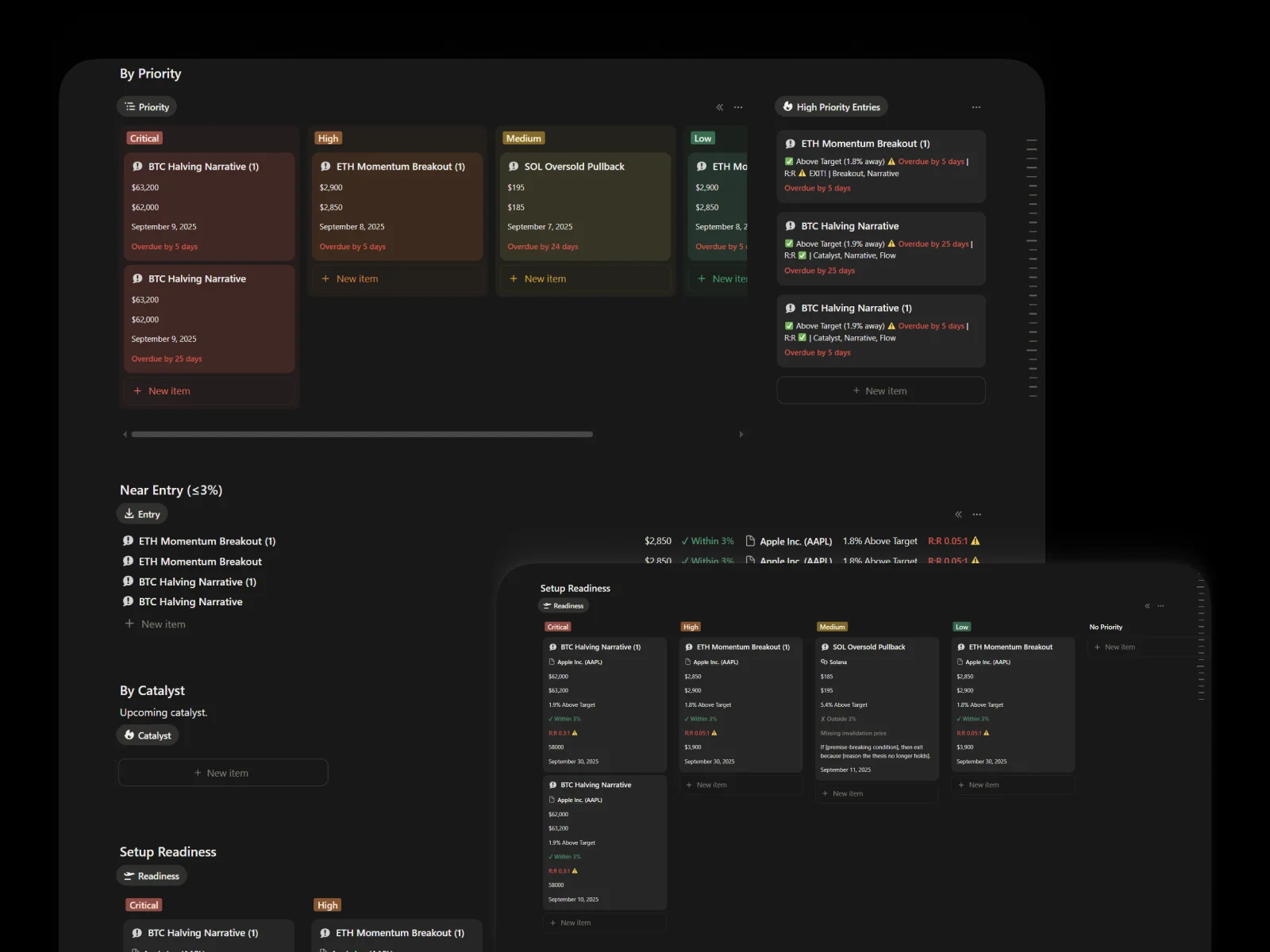Click the right scroll arrow of the Priority board
Image resolution: width=1270 pixels, height=952 pixels.
[x=741, y=434]
